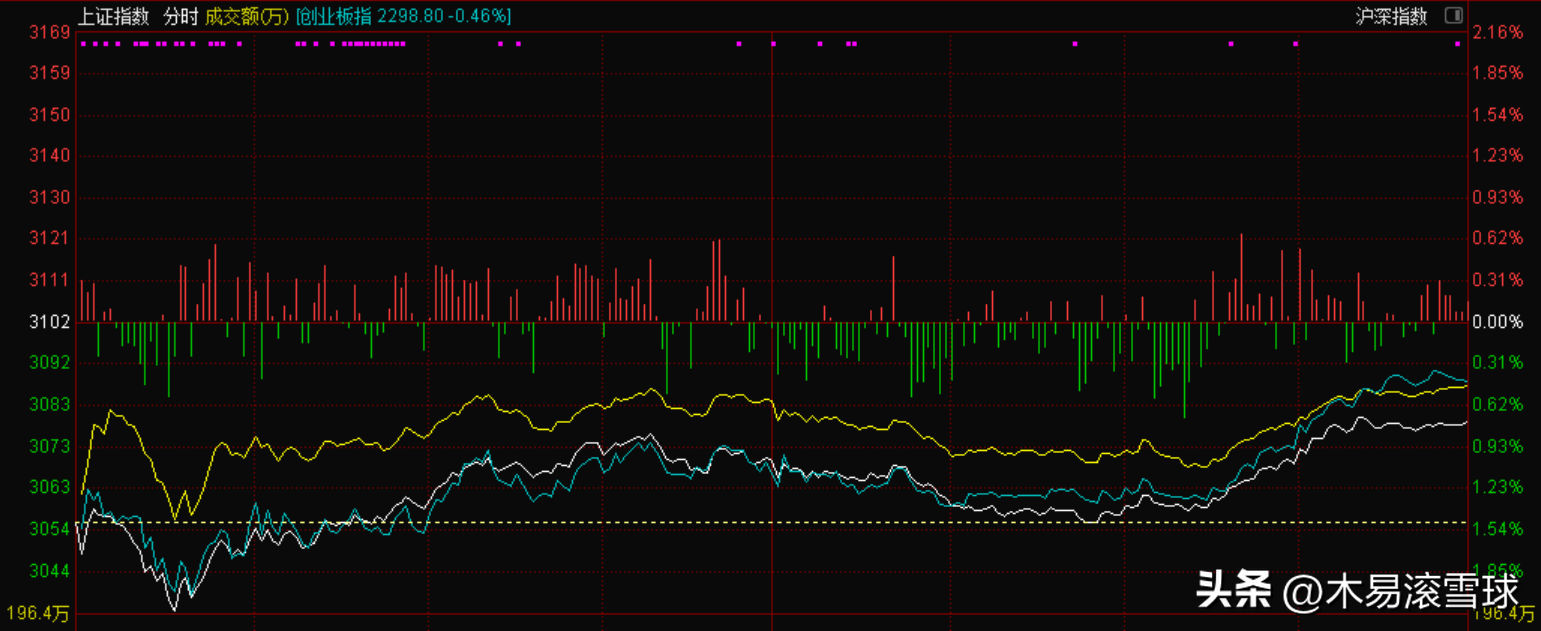Click the yellow dashed horizontal reference line
Screen dimensions: 1541x631
[700, 523]
